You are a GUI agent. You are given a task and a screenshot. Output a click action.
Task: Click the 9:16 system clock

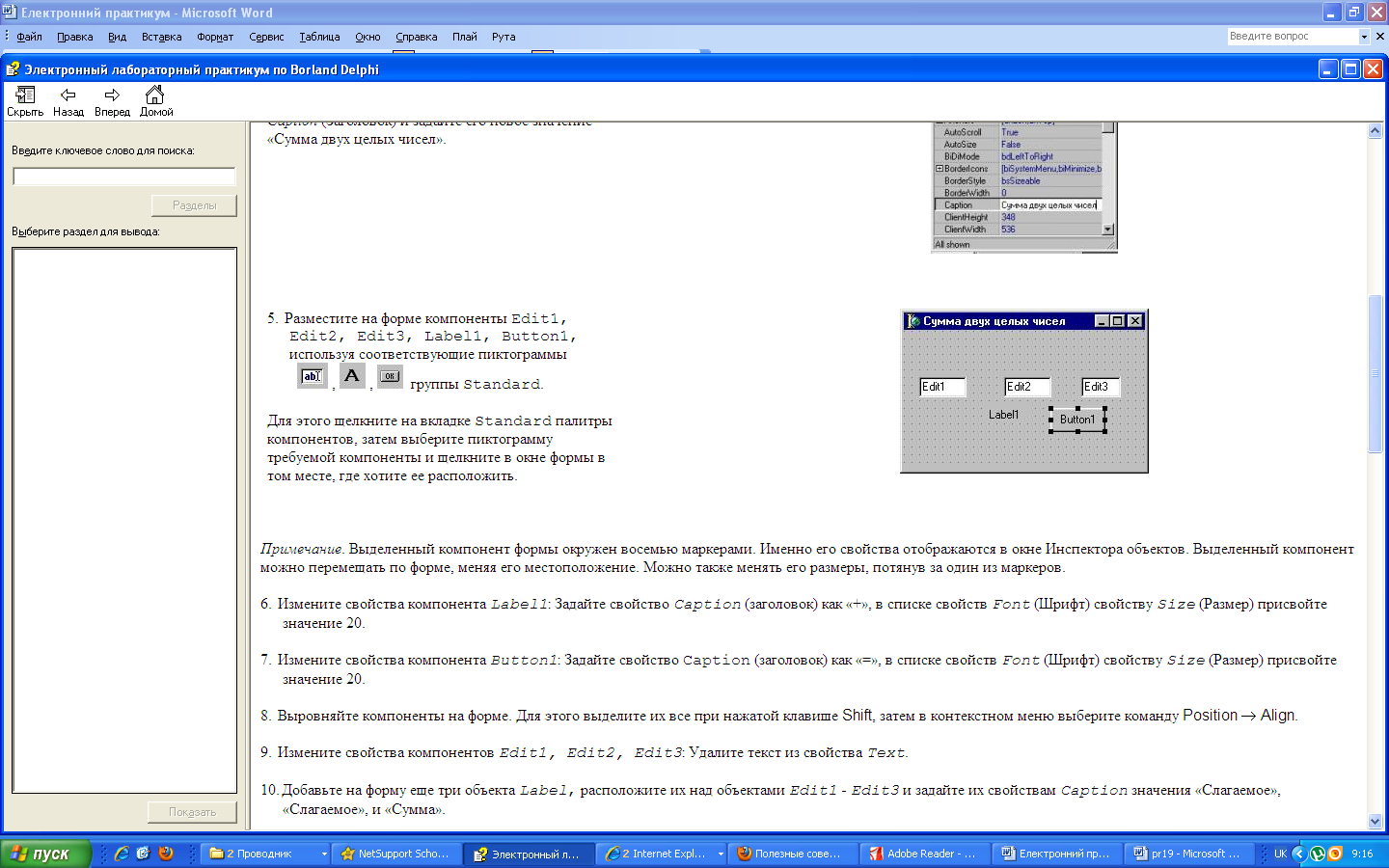coord(1362,854)
